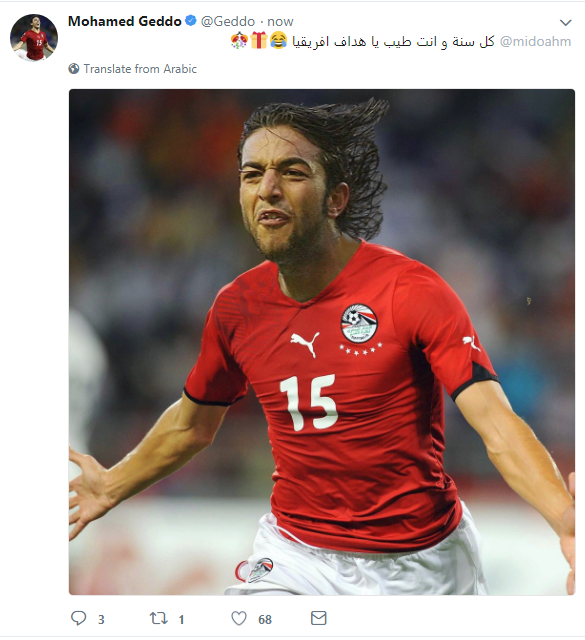Open the tweet options chevron menu

[565, 22]
